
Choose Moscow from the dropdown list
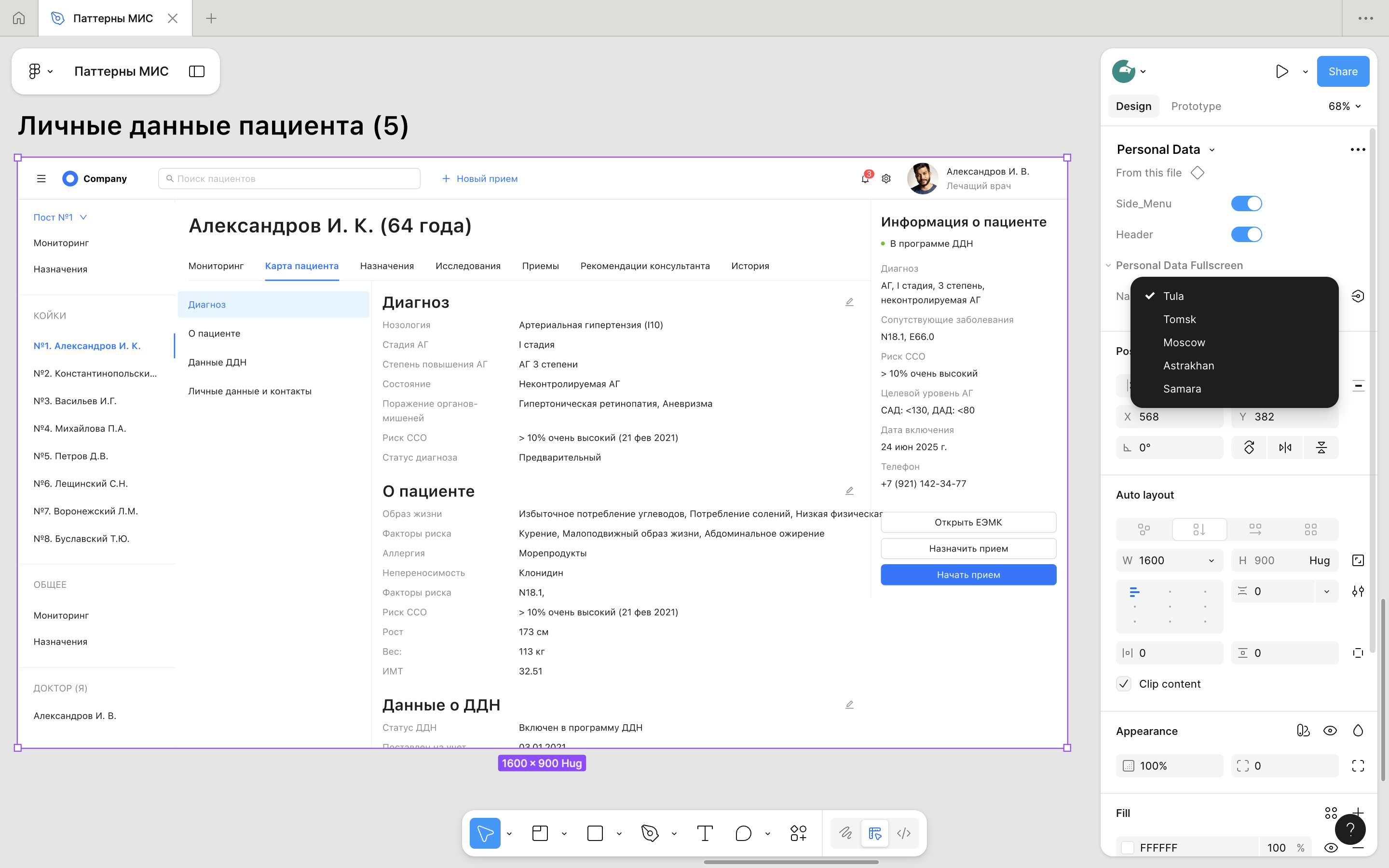(x=1184, y=343)
